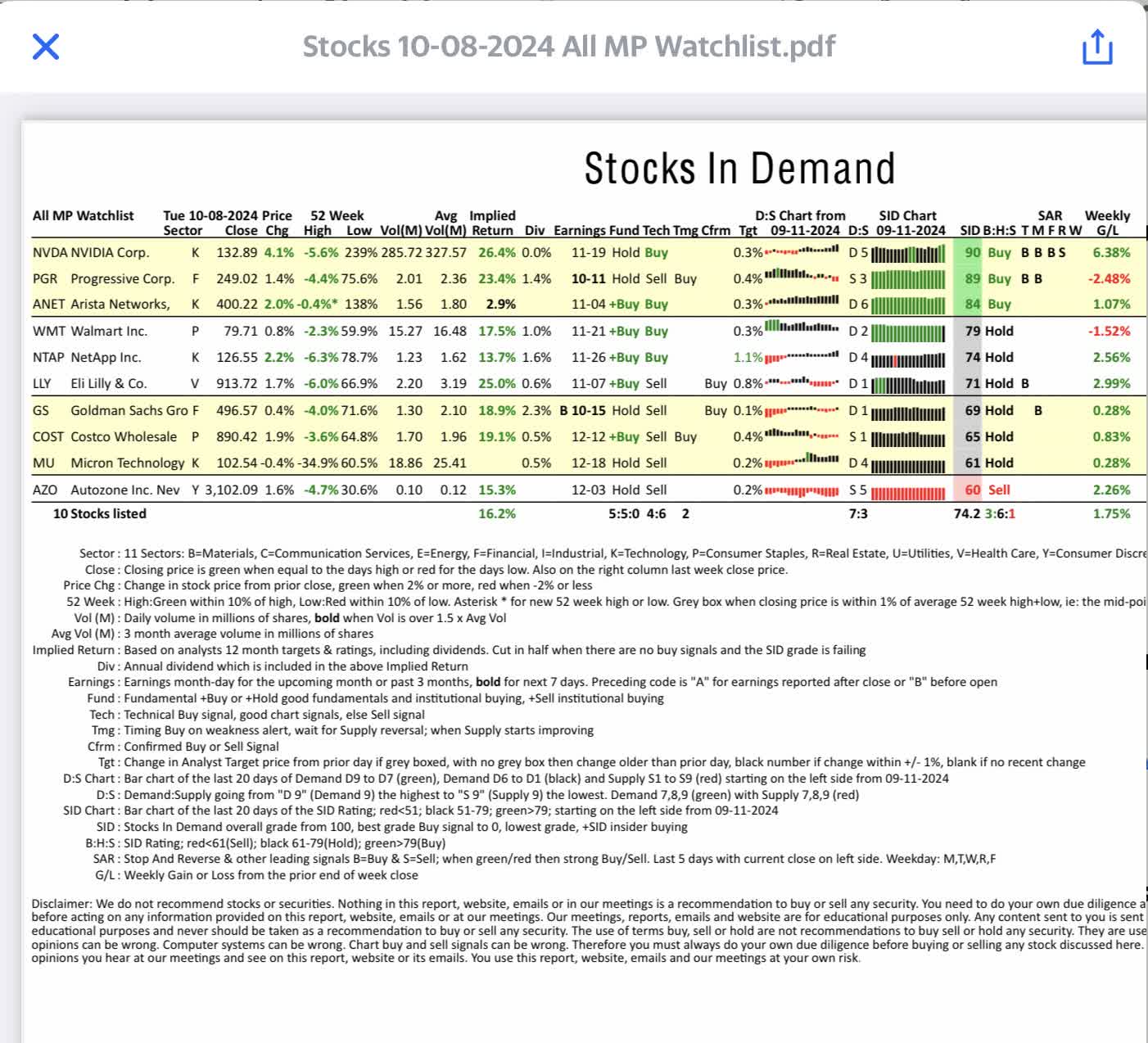1148x1043 pixels.
Task: Select the NTAP ticker symbol
Action: point(48,357)
